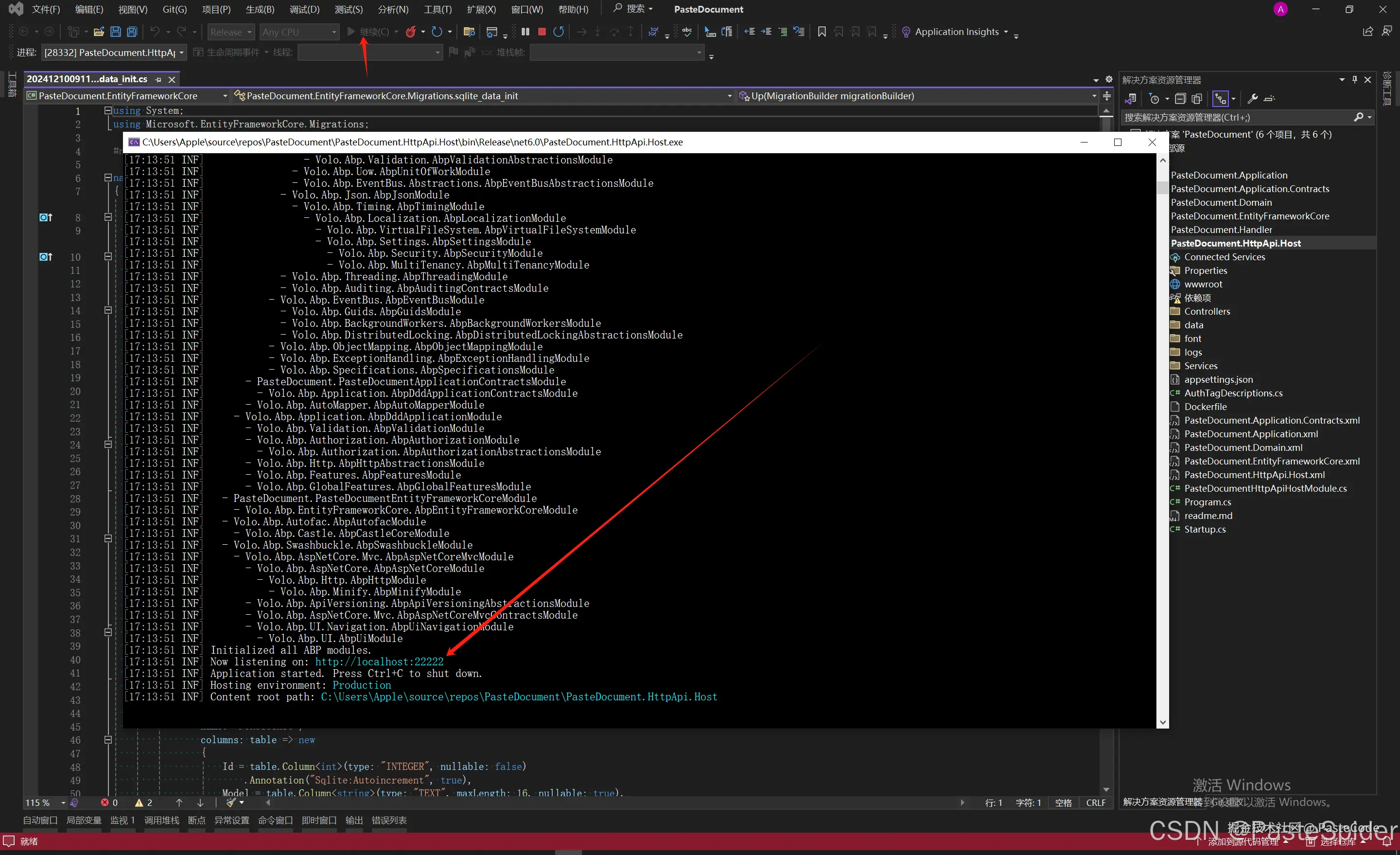
Task: Click the red Stop Debugging square
Action: tap(542, 32)
